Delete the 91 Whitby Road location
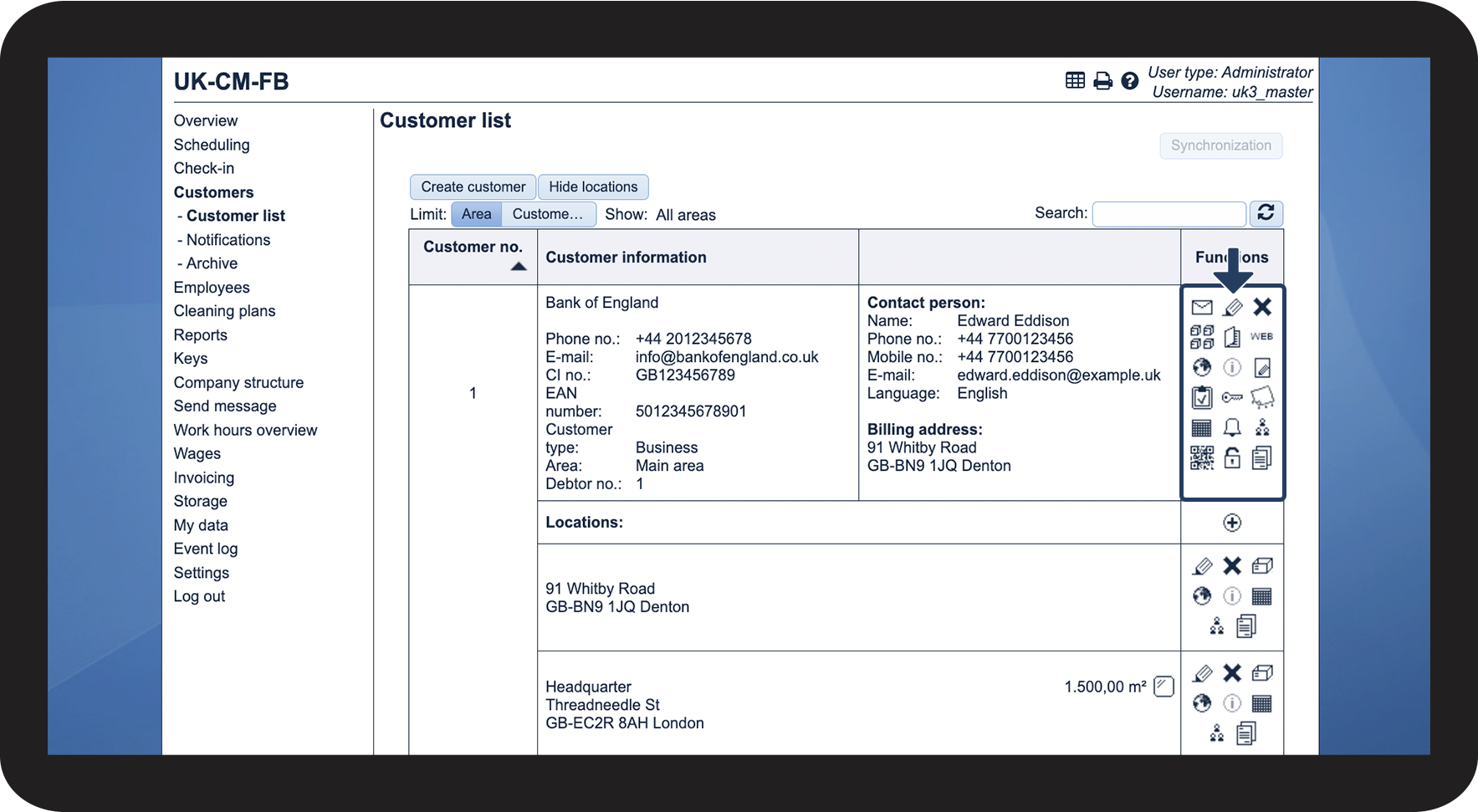1478x812 pixels. (1232, 566)
